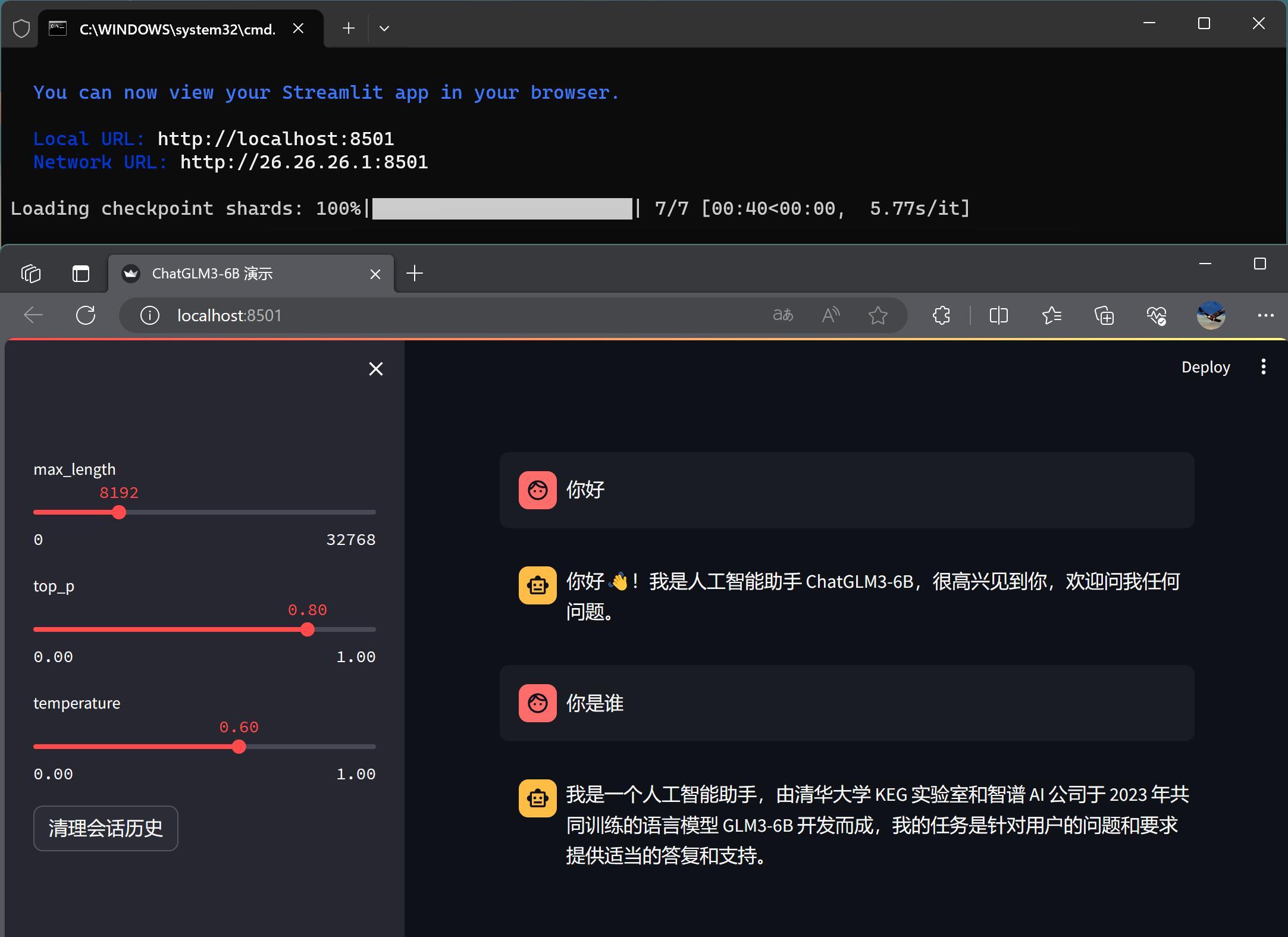1288x937 pixels.
Task: Click the Network URL http://26.26.26.1:8501 text
Action: coord(304,162)
